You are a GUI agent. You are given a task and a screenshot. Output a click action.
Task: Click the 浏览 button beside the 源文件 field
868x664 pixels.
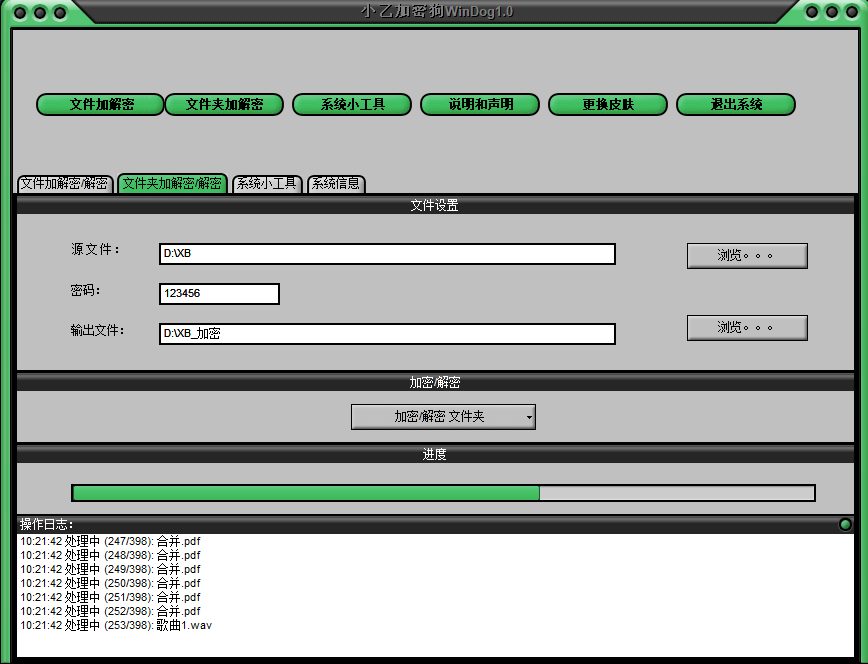747,255
